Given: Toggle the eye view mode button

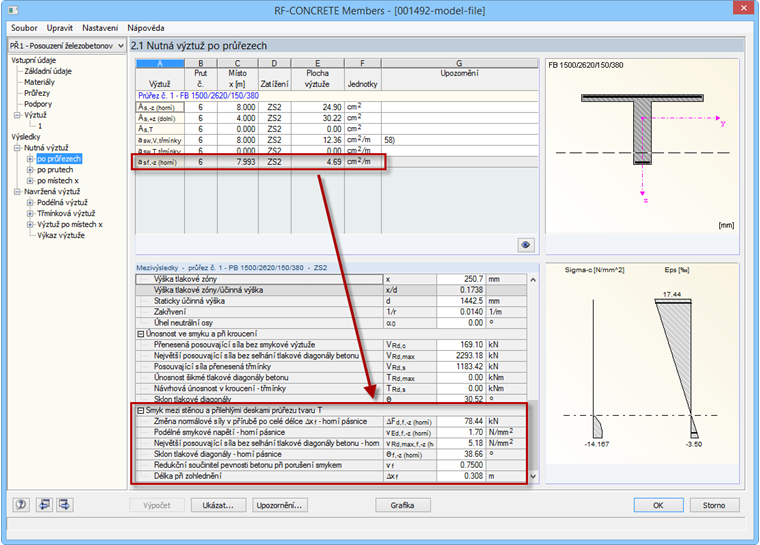Looking at the screenshot, I should point(526,244).
